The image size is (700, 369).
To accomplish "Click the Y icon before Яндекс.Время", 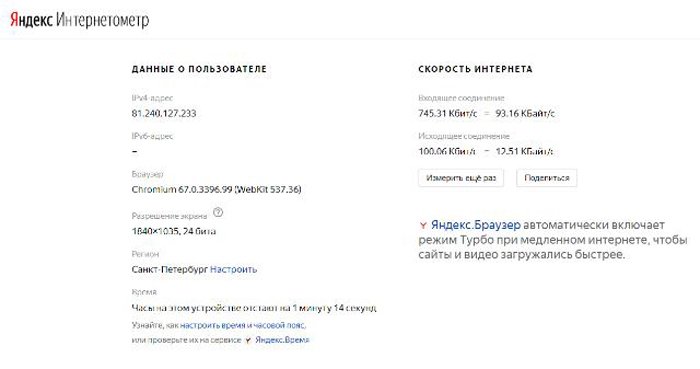I will coord(248,340).
